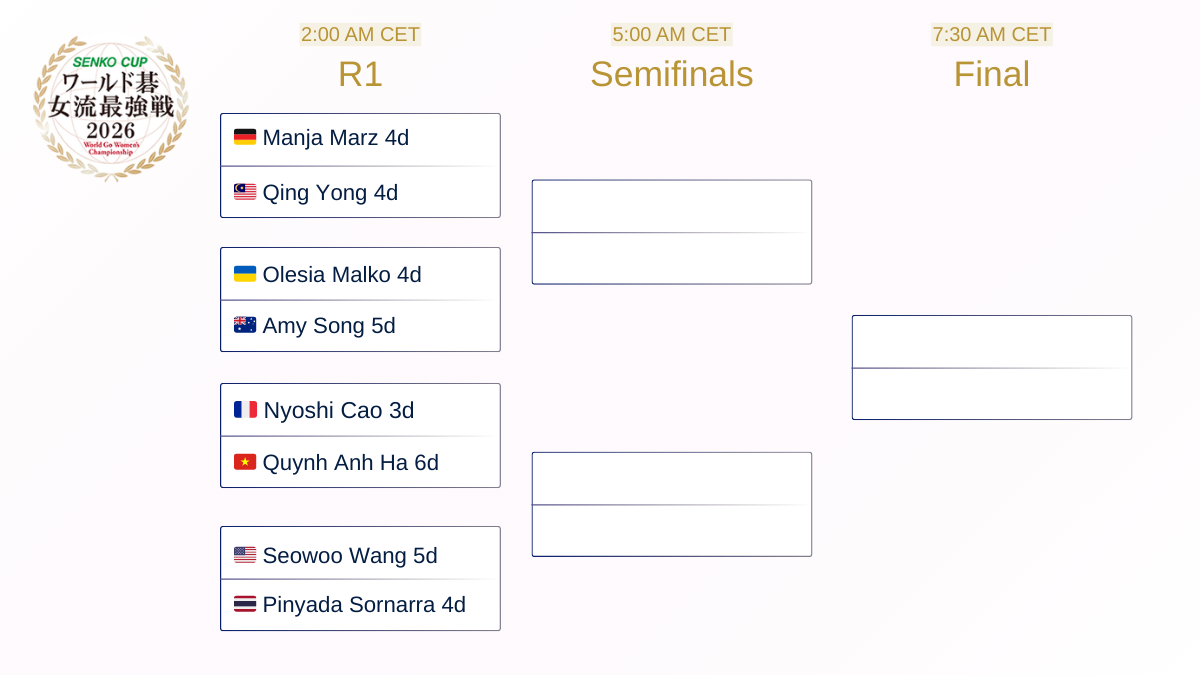This screenshot has height=675, width=1200.
Task: Select the R1 round heading
Action: pyautogui.click(x=360, y=74)
